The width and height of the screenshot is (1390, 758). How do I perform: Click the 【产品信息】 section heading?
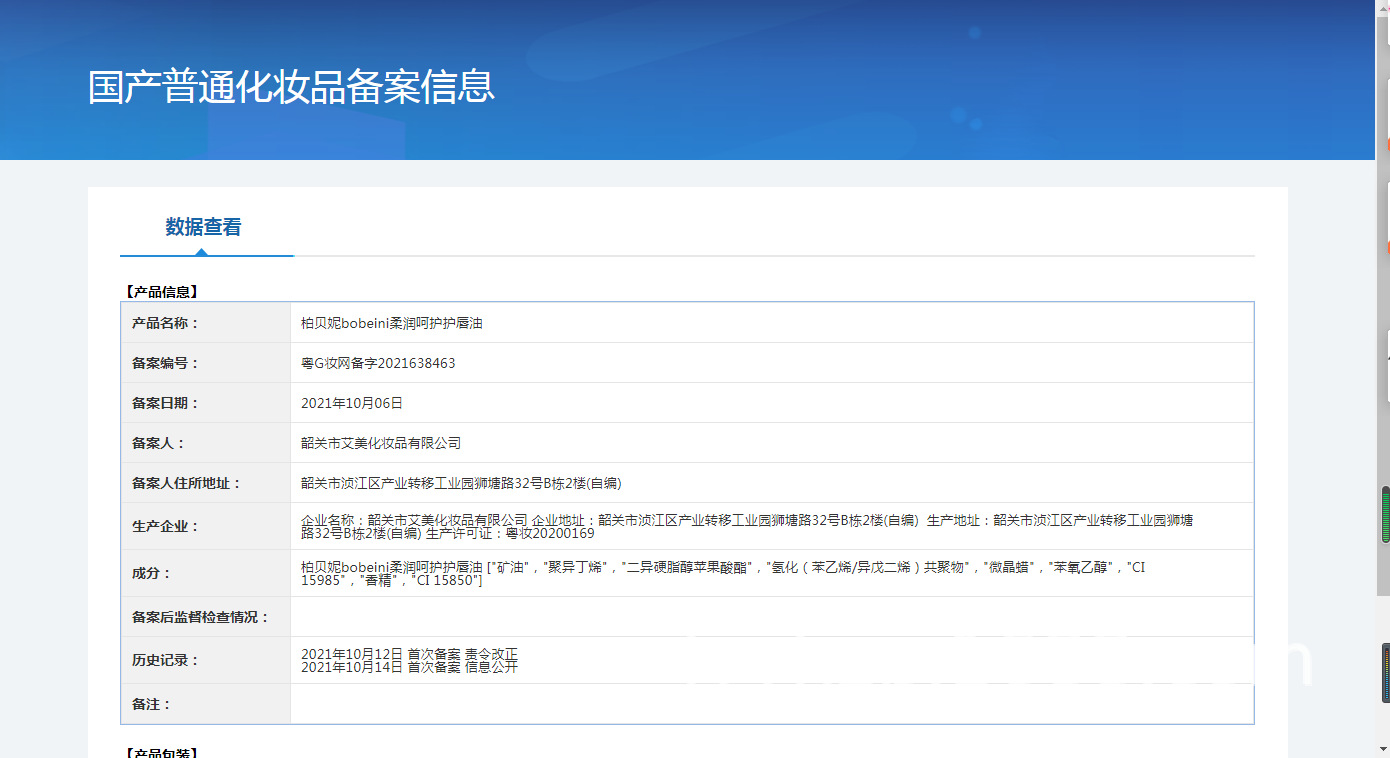point(162,292)
